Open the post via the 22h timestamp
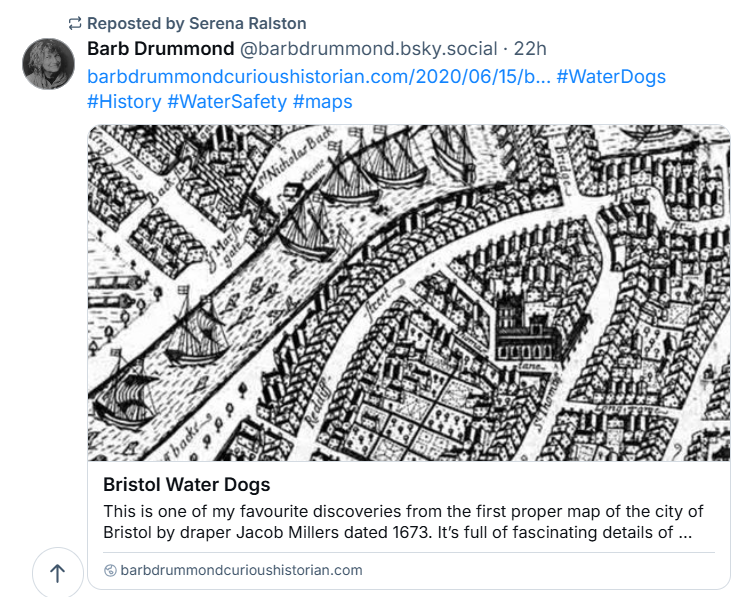This screenshot has width=737, height=597. [x=530, y=49]
